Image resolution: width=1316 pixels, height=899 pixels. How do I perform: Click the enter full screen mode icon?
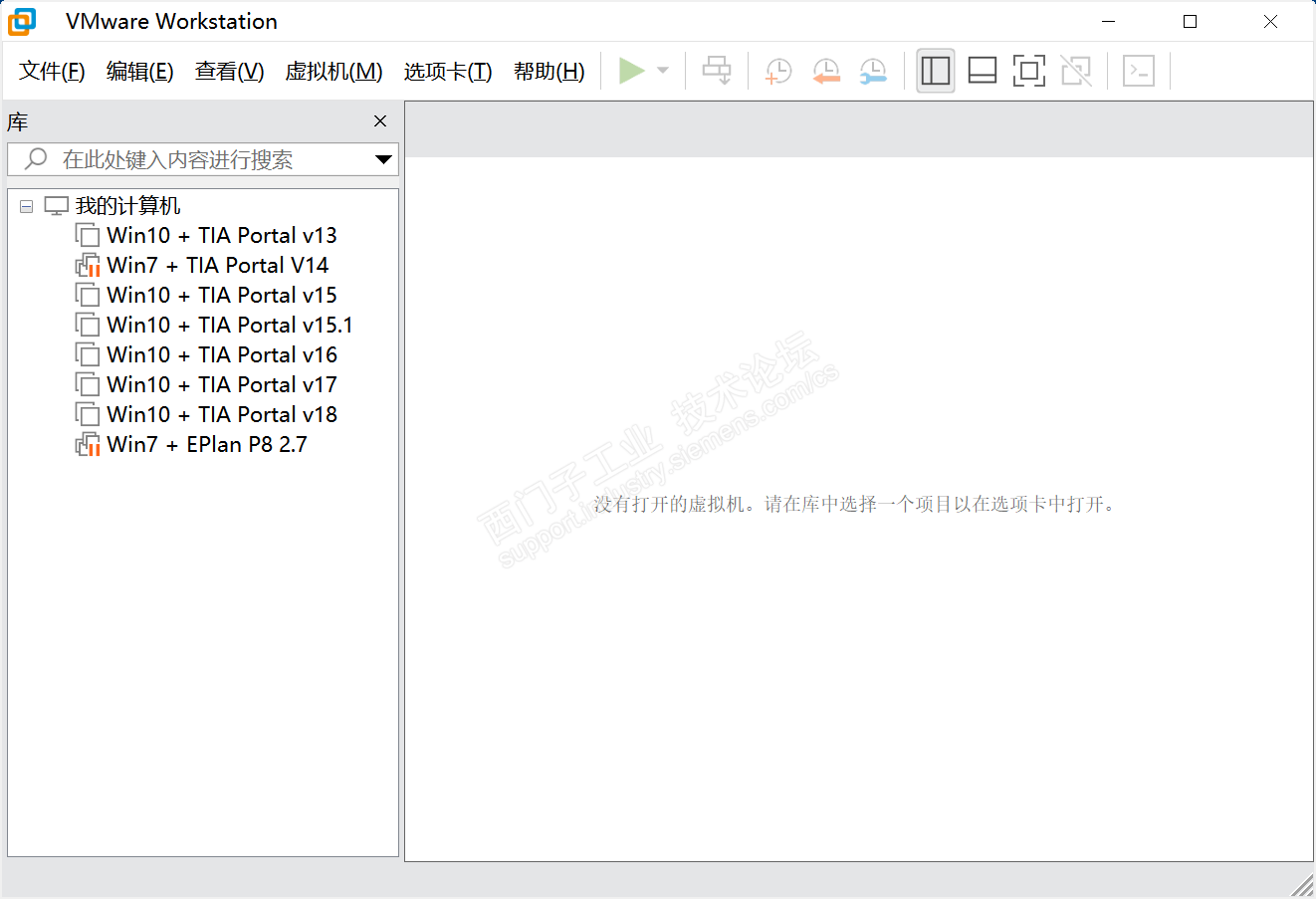[1029, 71]
